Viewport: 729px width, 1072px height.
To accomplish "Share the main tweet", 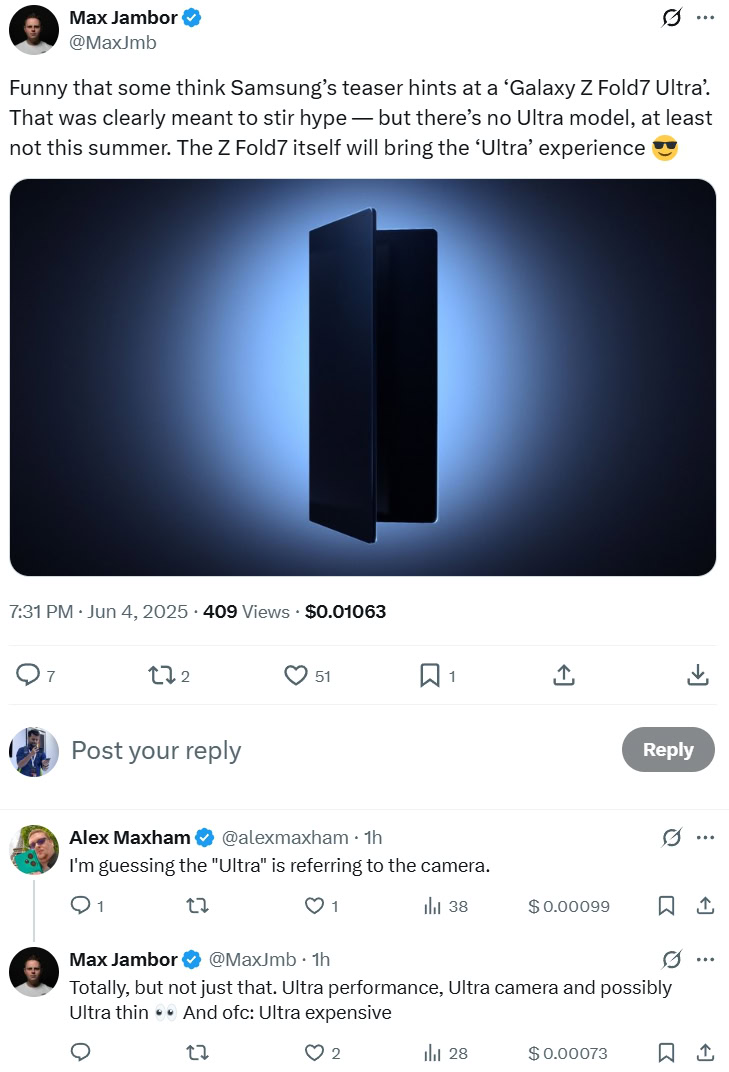I will tap(563, 676).
